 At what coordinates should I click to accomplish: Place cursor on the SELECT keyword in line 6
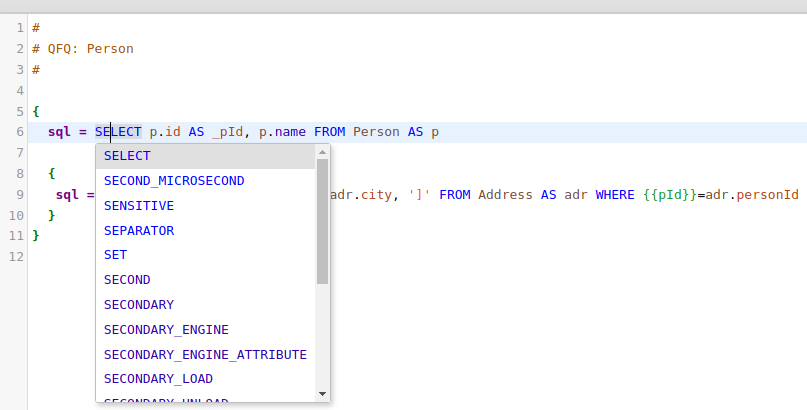pos(118,132)
